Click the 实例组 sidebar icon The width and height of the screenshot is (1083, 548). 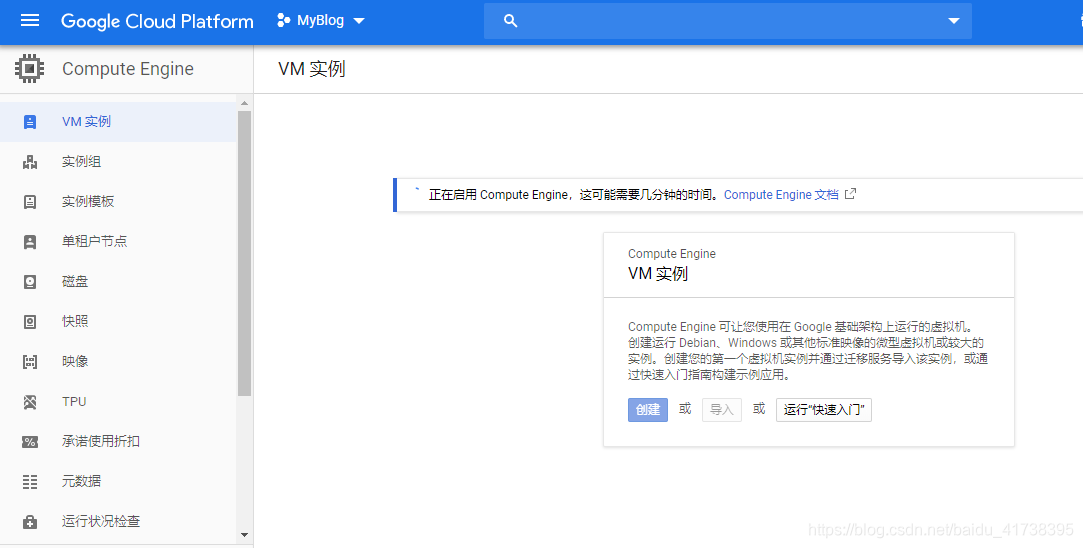(30, 162)
